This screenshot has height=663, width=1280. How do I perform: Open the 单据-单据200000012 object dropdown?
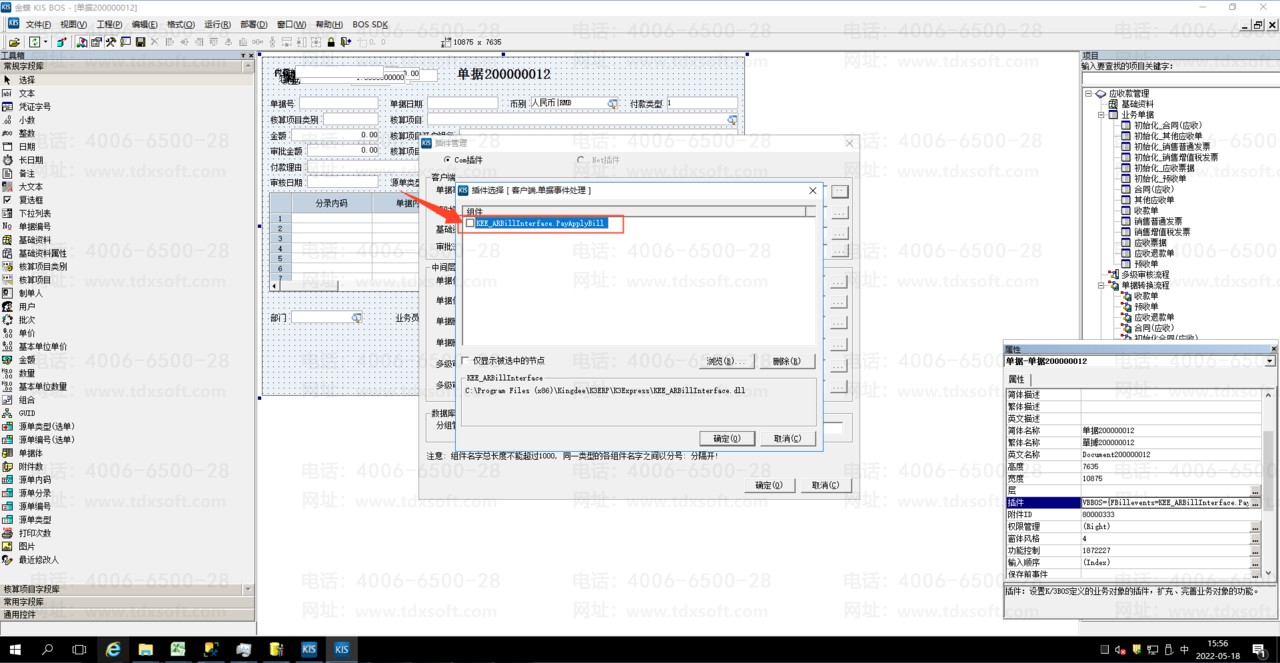(1270, 361)
